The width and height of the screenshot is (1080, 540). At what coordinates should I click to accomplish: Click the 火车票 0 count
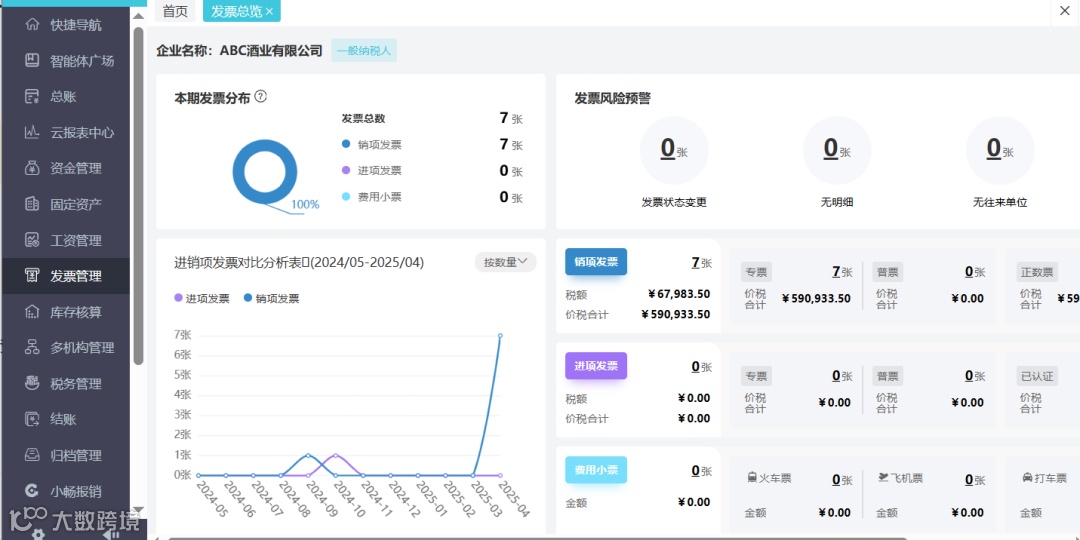click(836, 480)
